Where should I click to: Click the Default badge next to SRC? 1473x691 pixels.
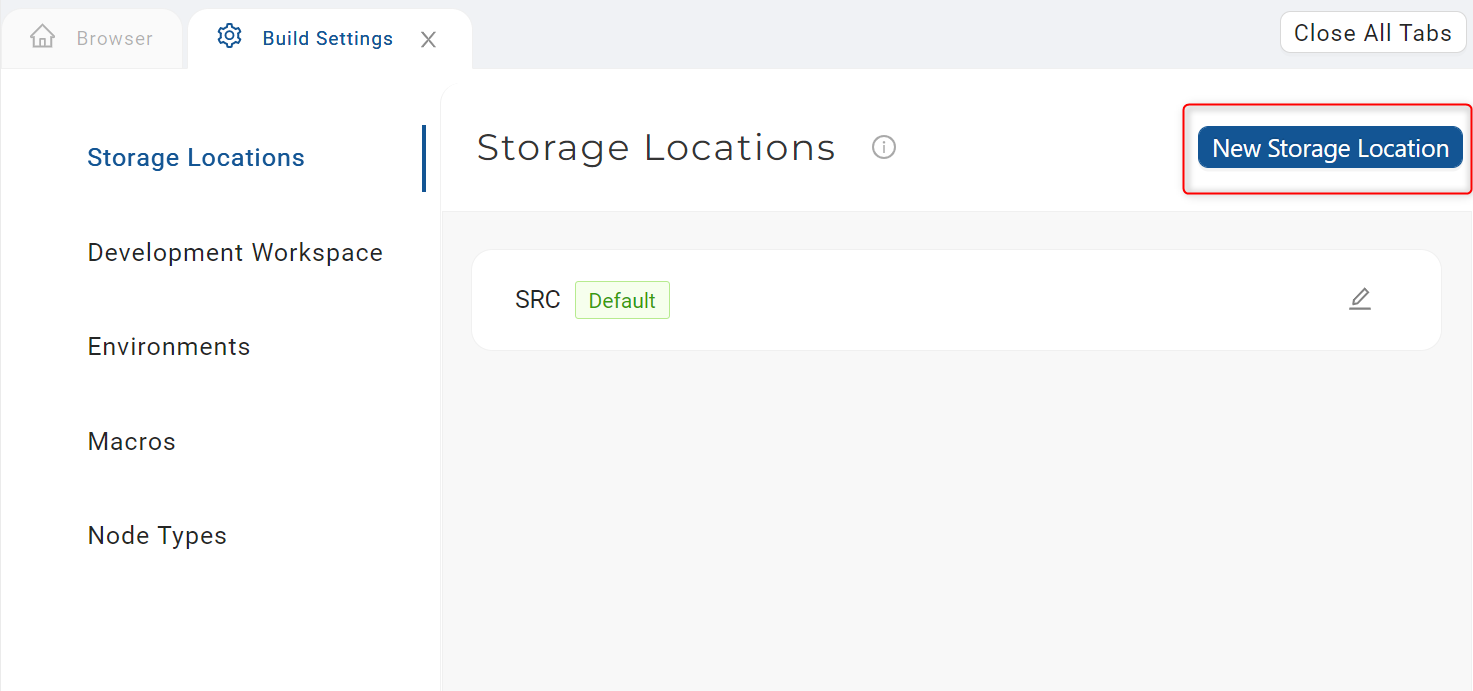[x=622, y=299]
